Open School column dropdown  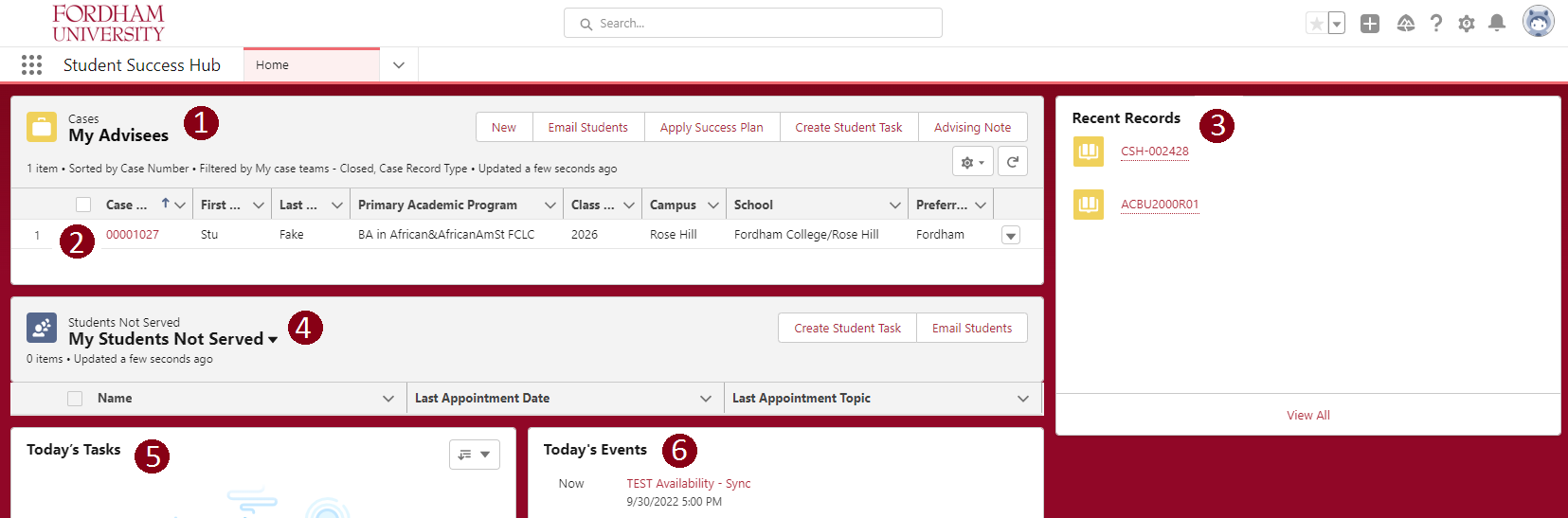click(x=895, y=205)
